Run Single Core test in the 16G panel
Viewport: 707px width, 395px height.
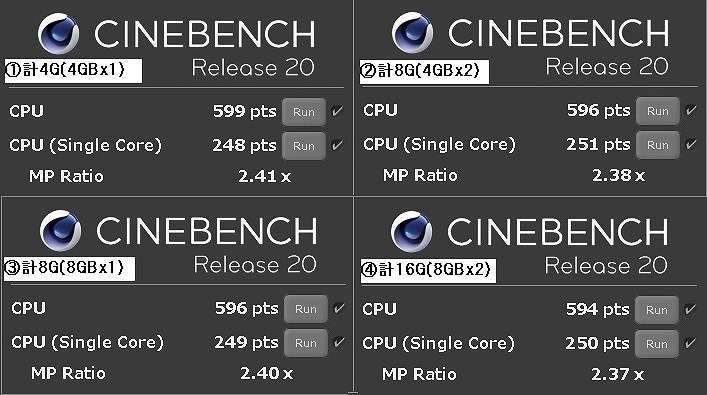656,344
